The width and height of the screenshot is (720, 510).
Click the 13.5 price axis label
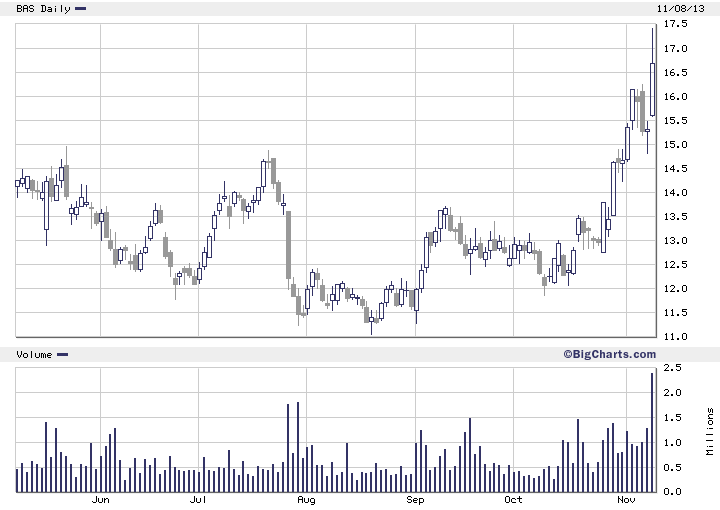click(675, 217)
